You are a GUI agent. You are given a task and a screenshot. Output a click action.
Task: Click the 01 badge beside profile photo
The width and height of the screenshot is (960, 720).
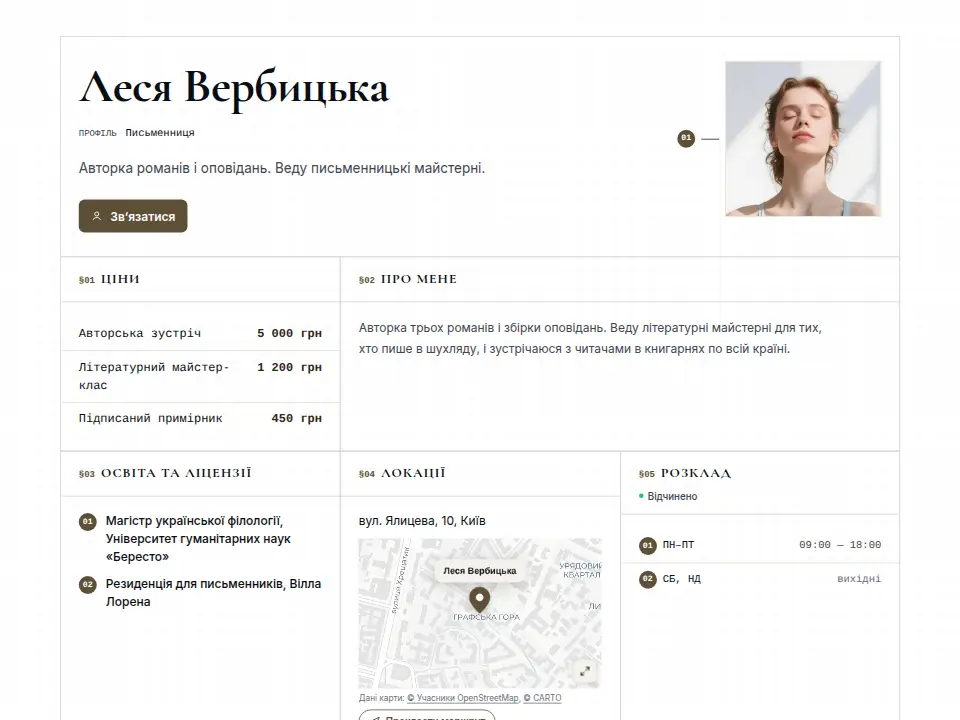point(686,138)
